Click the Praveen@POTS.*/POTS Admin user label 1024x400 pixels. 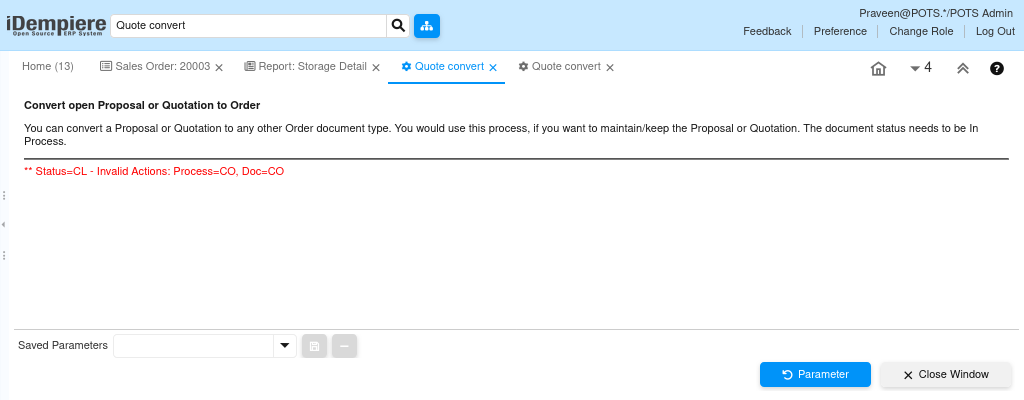click(937, 13)
